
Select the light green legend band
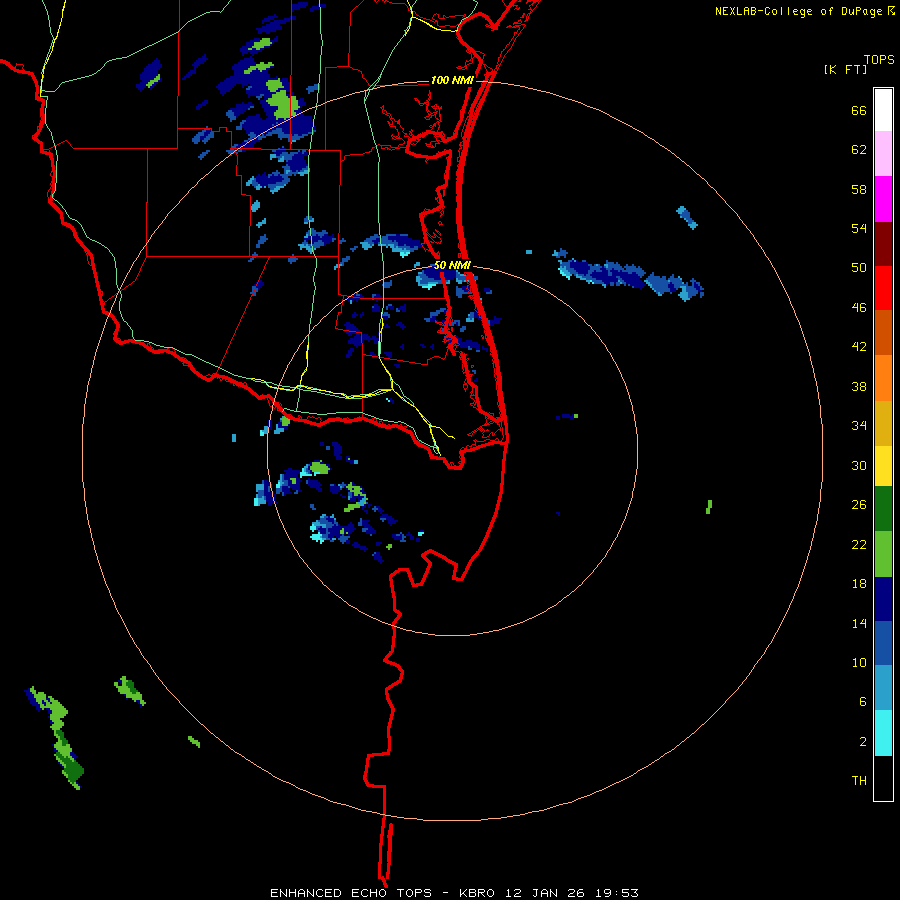click(x=883, y=554)
